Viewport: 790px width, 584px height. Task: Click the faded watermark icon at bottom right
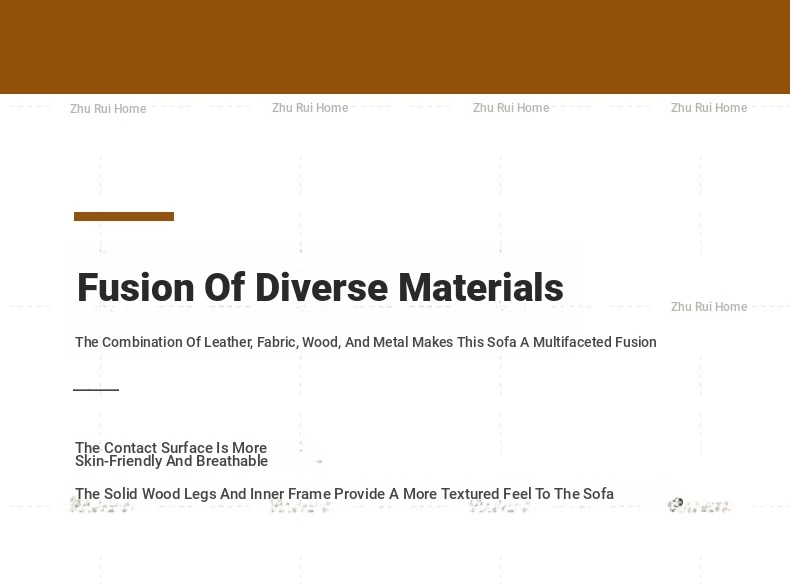pyautogui.click(x=699, y=506)
